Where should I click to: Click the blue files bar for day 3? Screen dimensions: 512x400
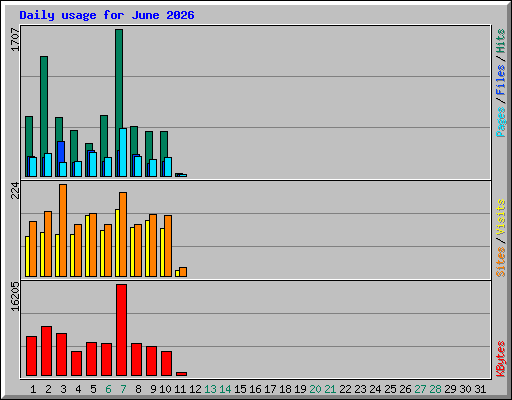coord(61,152)
